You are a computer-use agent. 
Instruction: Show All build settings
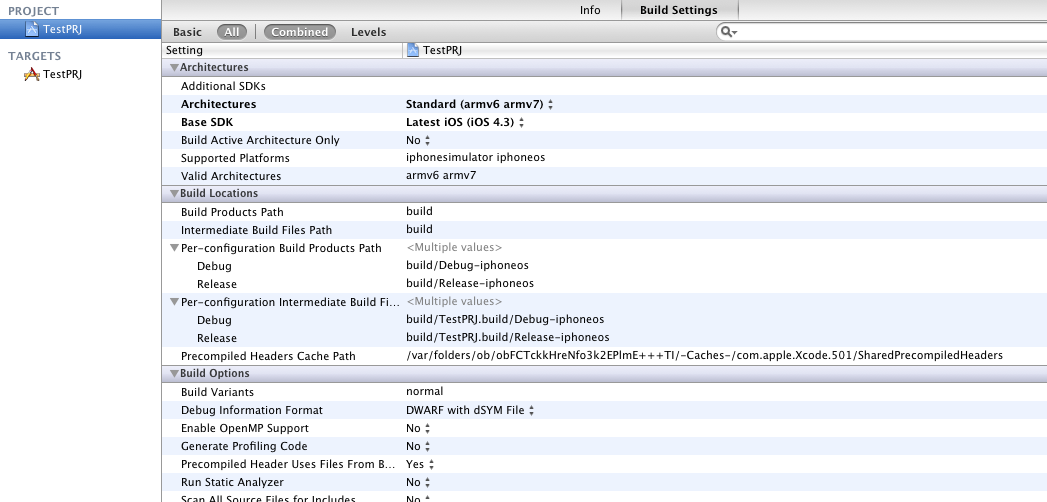[232, 32]
